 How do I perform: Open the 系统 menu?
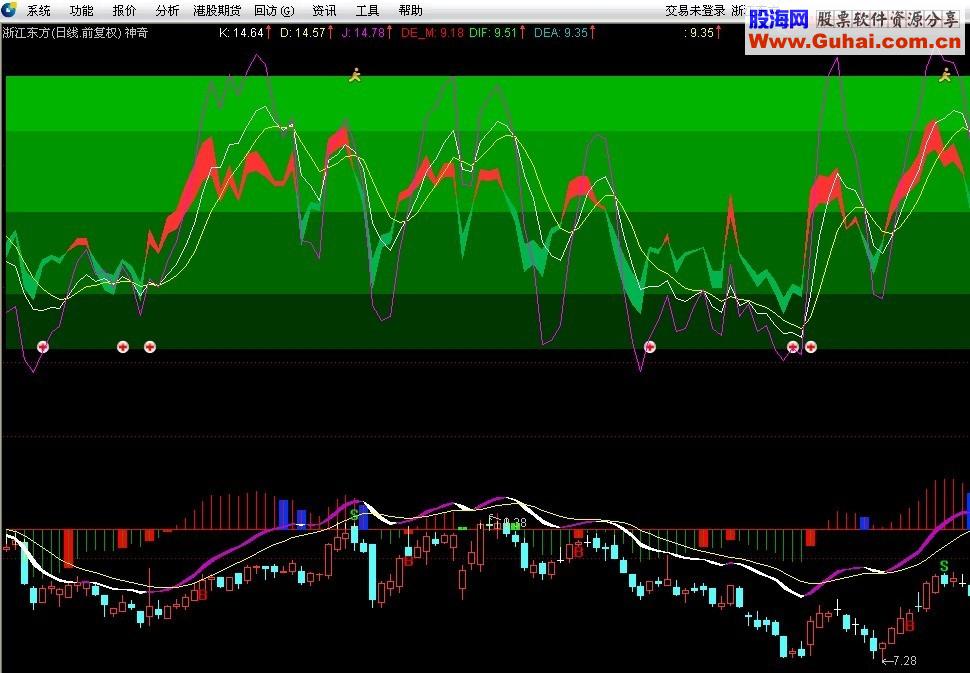(38, 11)
